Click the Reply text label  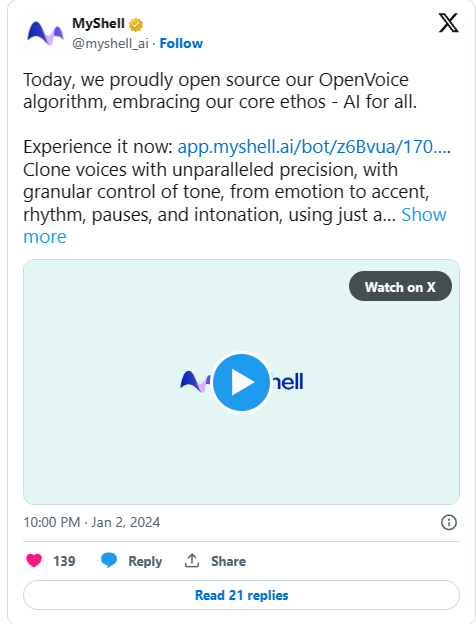tap(145, 561)
